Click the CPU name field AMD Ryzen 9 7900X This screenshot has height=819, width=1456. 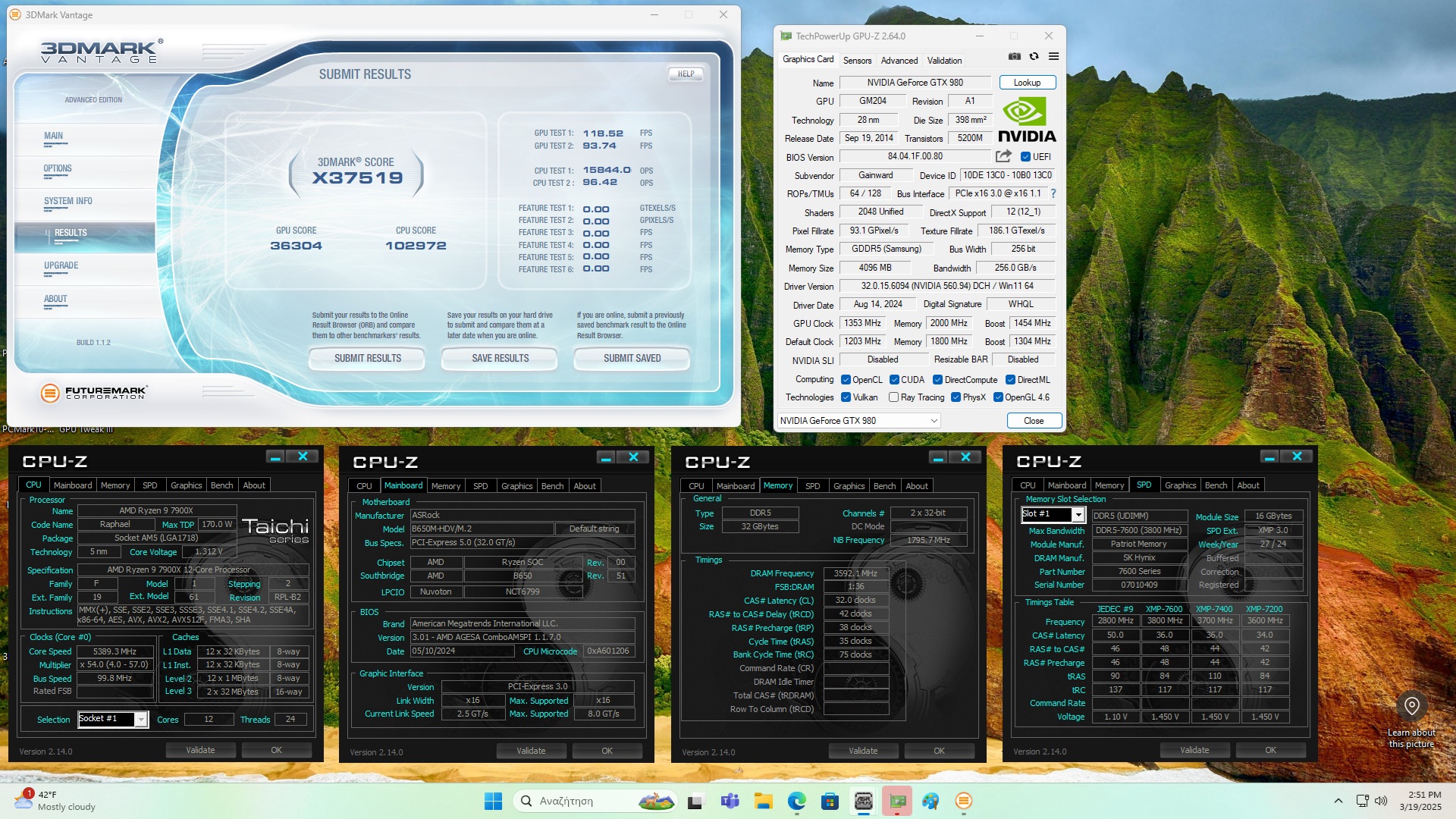click(x=156, y=510)
